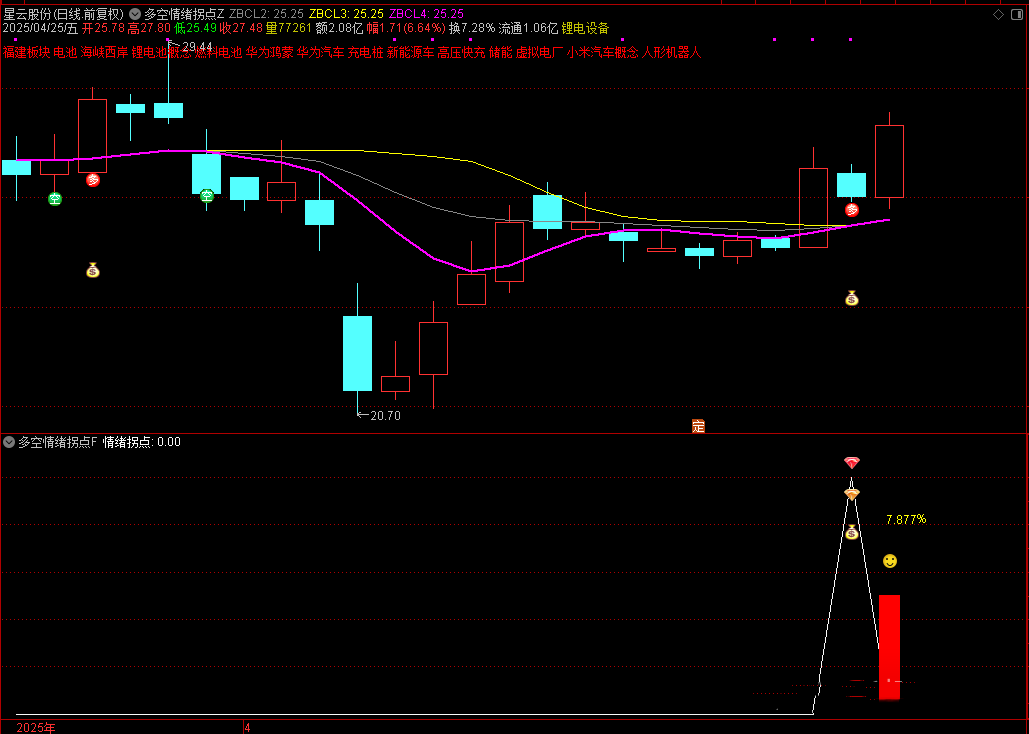
Task: Open the 小米汽车概念 concept tag
Action: [602, 52]
